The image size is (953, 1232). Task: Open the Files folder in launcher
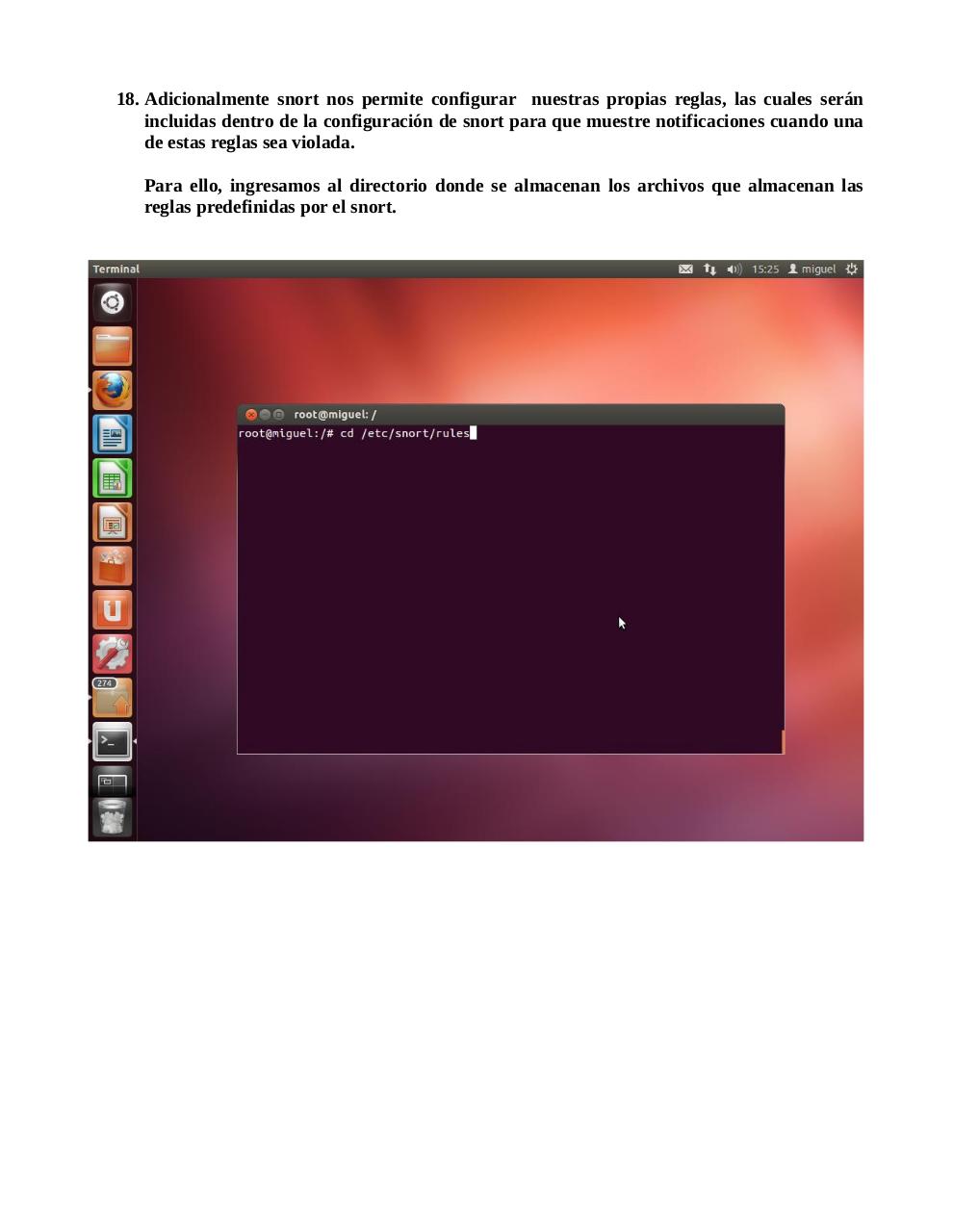click(112, 346)
